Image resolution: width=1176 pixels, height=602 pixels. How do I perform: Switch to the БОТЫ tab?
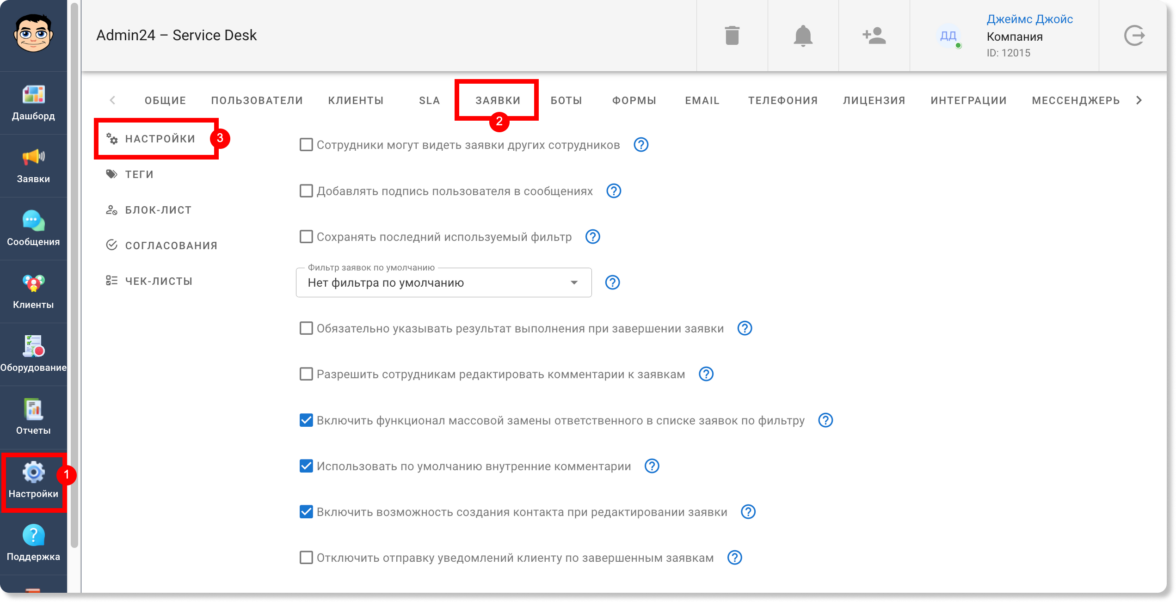click(x=566, y=100)
